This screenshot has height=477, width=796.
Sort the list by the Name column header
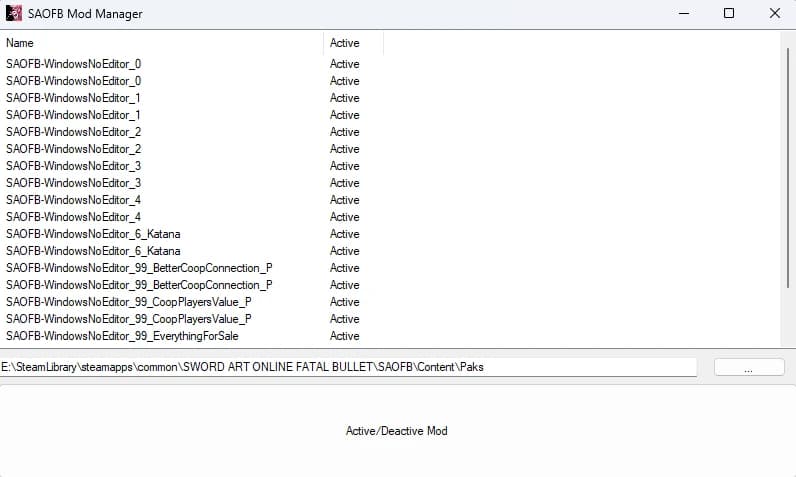[x=161, y=43]
